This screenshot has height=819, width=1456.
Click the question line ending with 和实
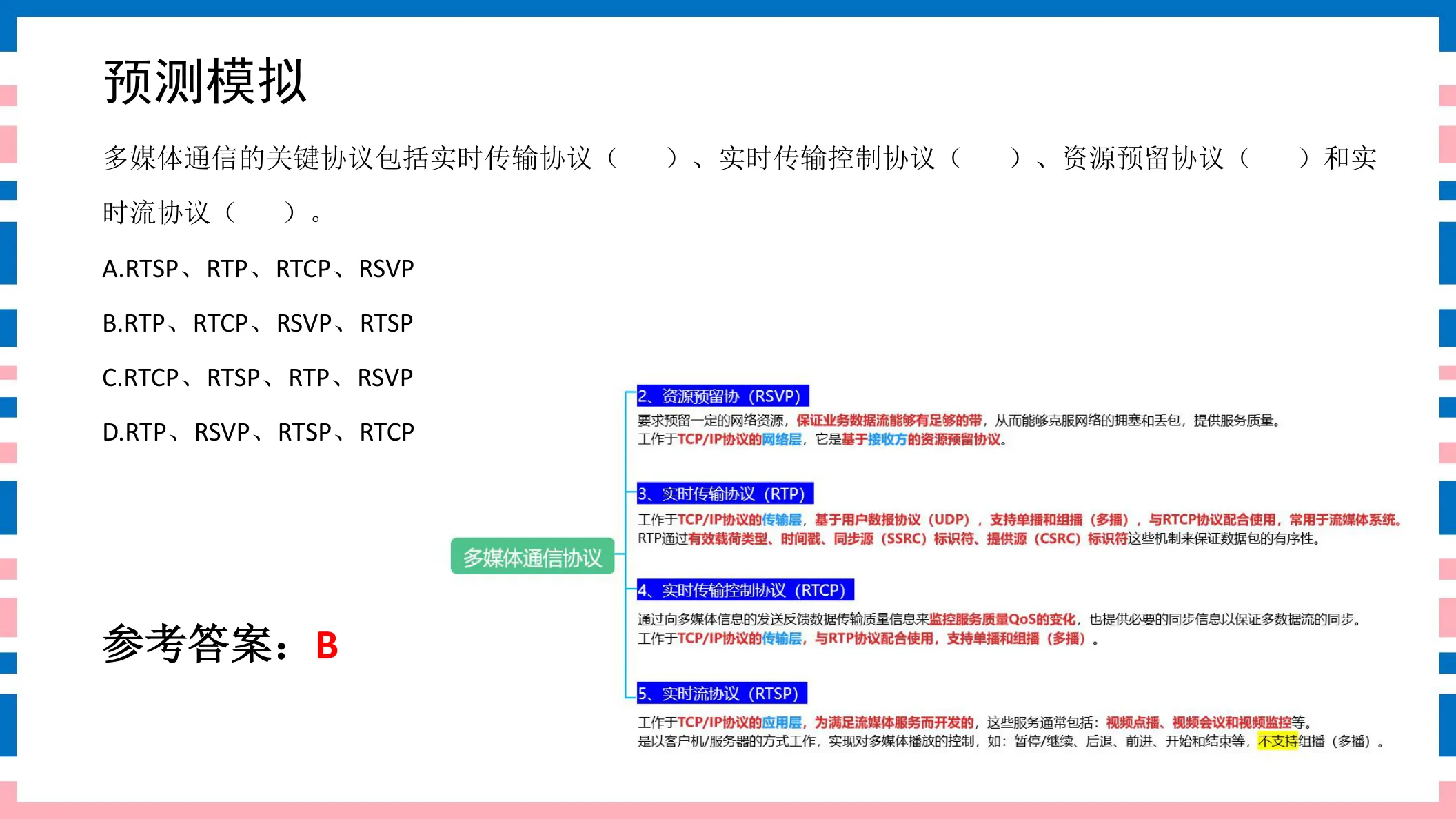[x=740, y=159]
